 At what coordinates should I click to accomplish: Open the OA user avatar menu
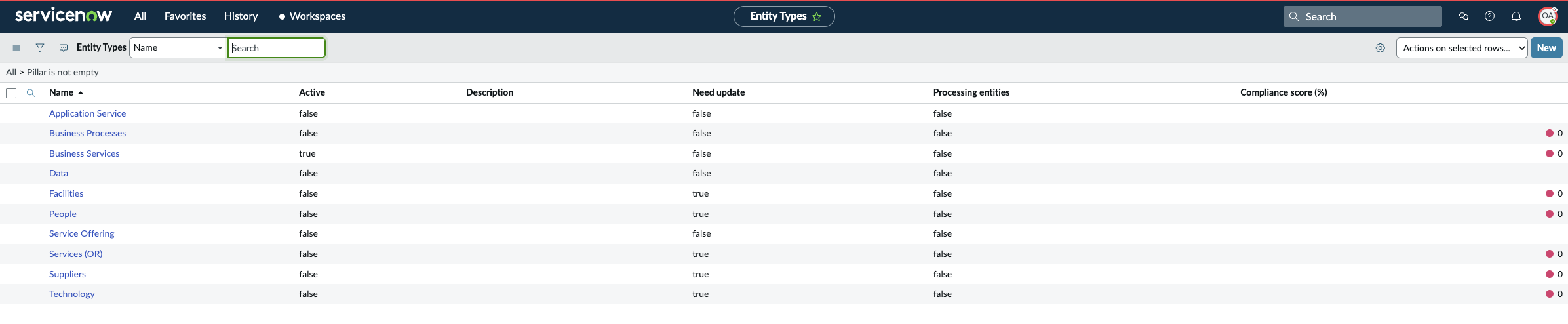(1548, 16)
